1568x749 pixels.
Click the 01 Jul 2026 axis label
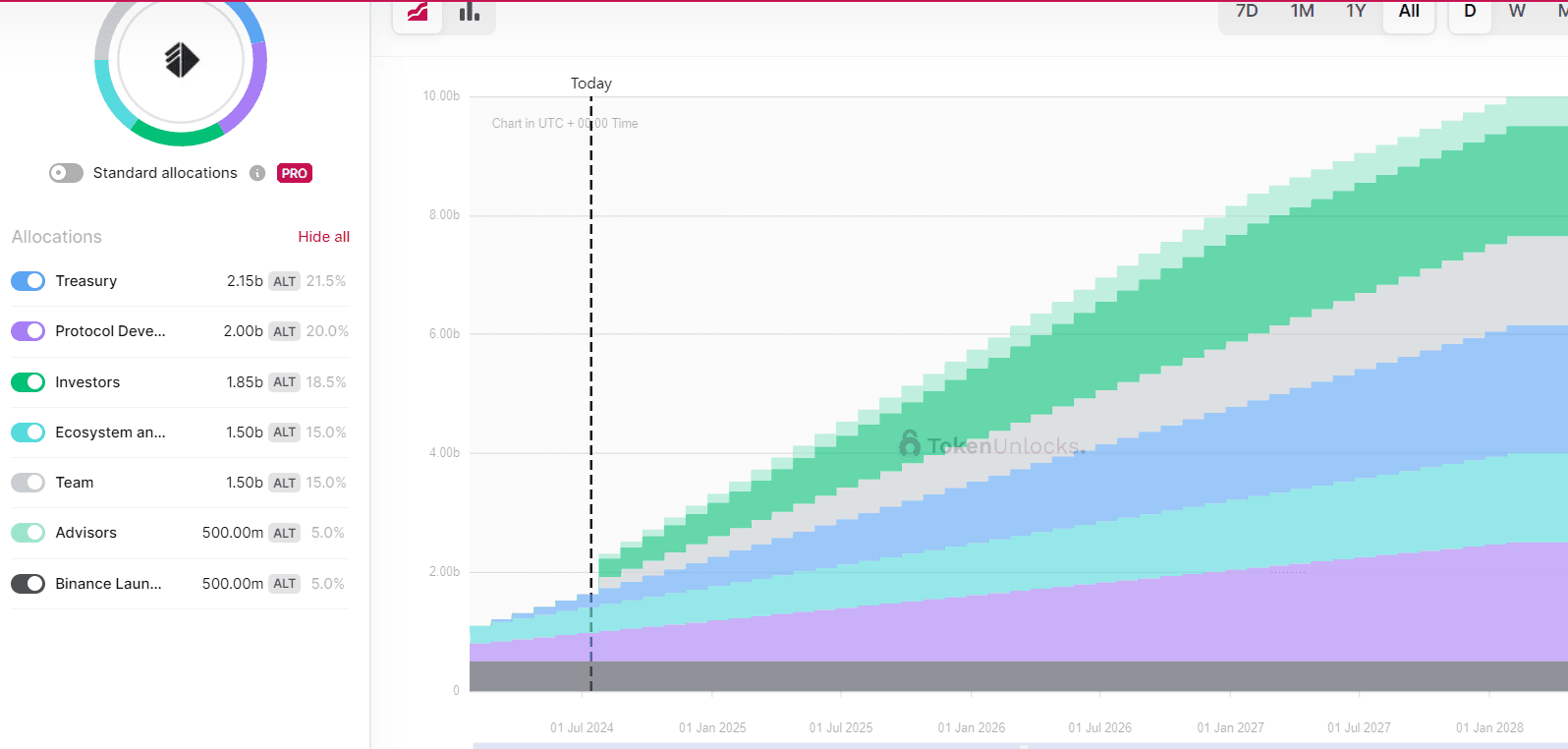point(1100,728)
